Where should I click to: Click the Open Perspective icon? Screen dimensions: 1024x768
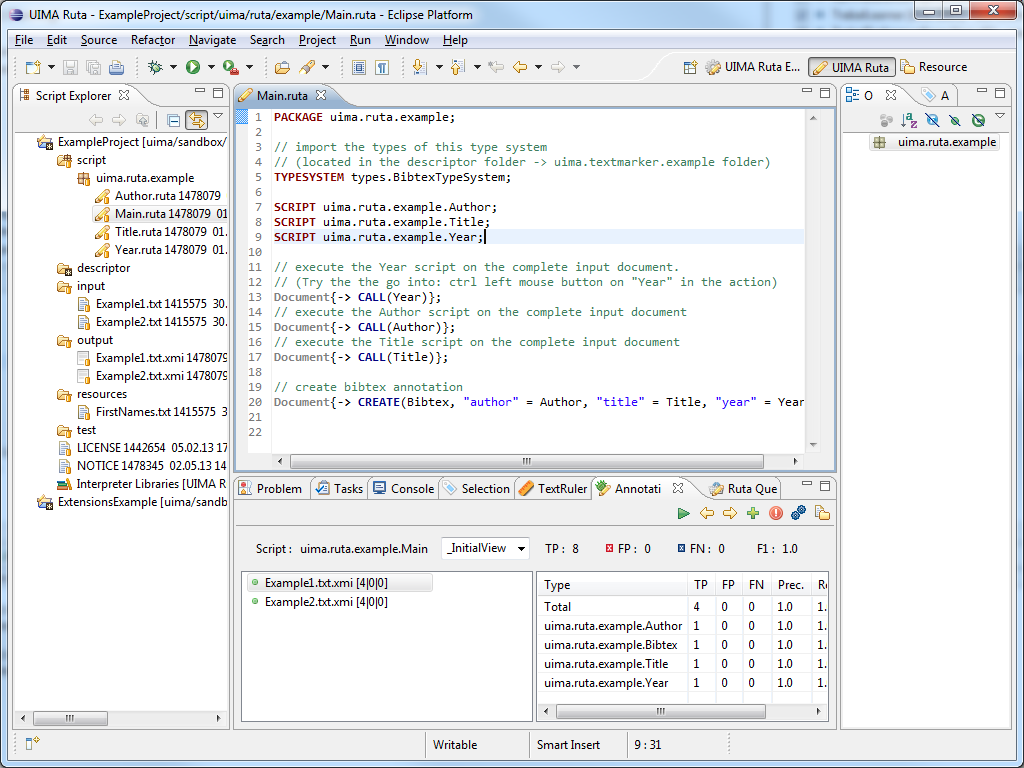tap(690, 67)
